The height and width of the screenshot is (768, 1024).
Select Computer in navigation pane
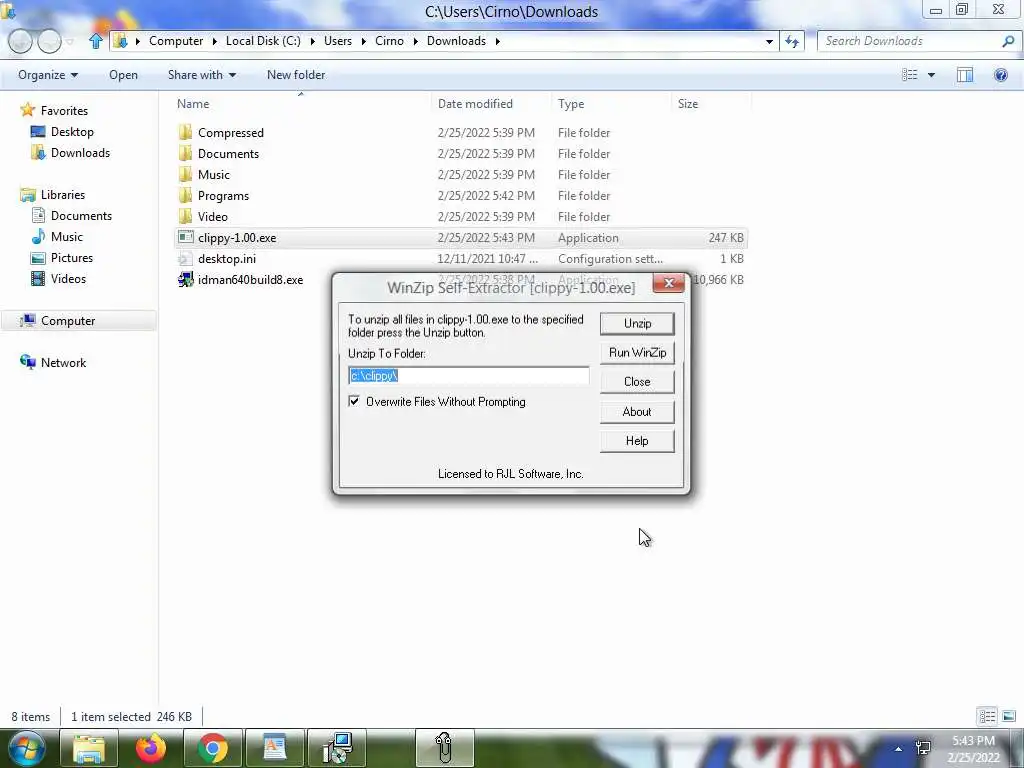click(68, 321)
